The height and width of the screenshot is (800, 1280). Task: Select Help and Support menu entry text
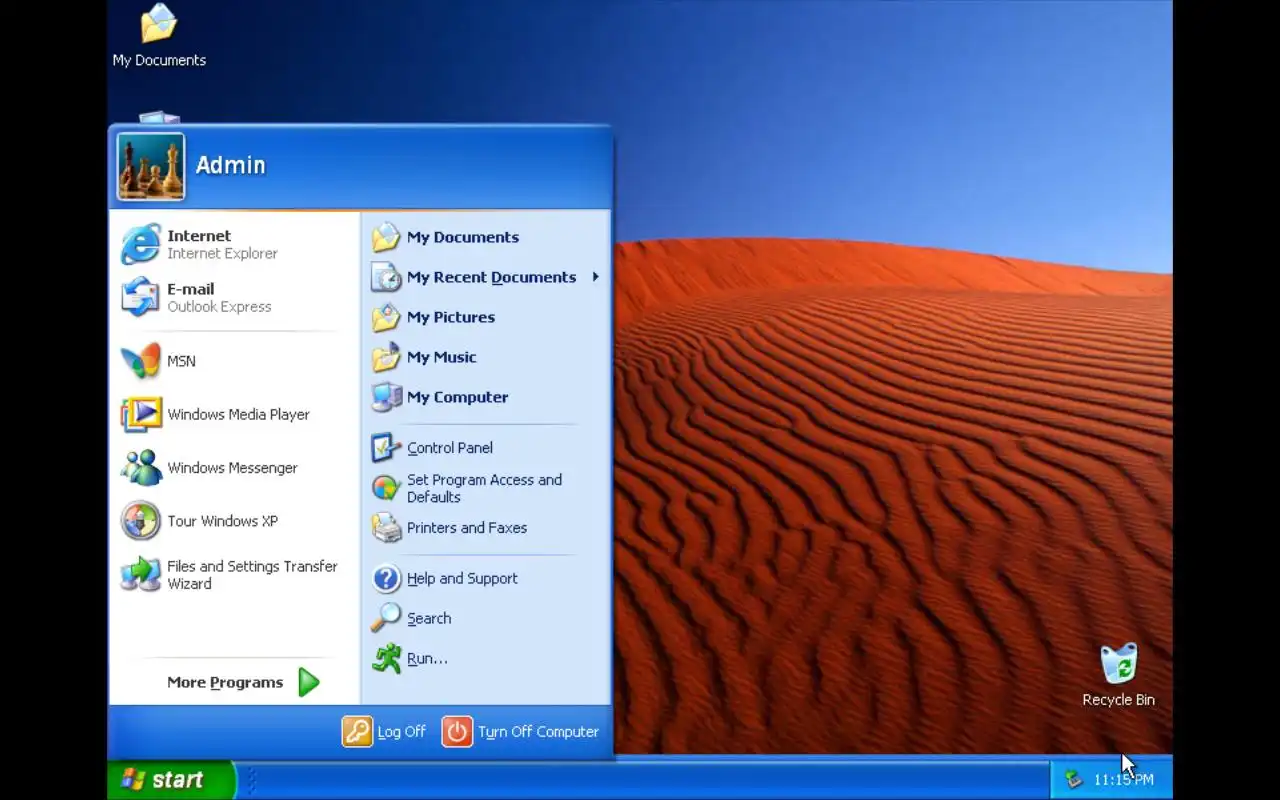coord(462,578)
